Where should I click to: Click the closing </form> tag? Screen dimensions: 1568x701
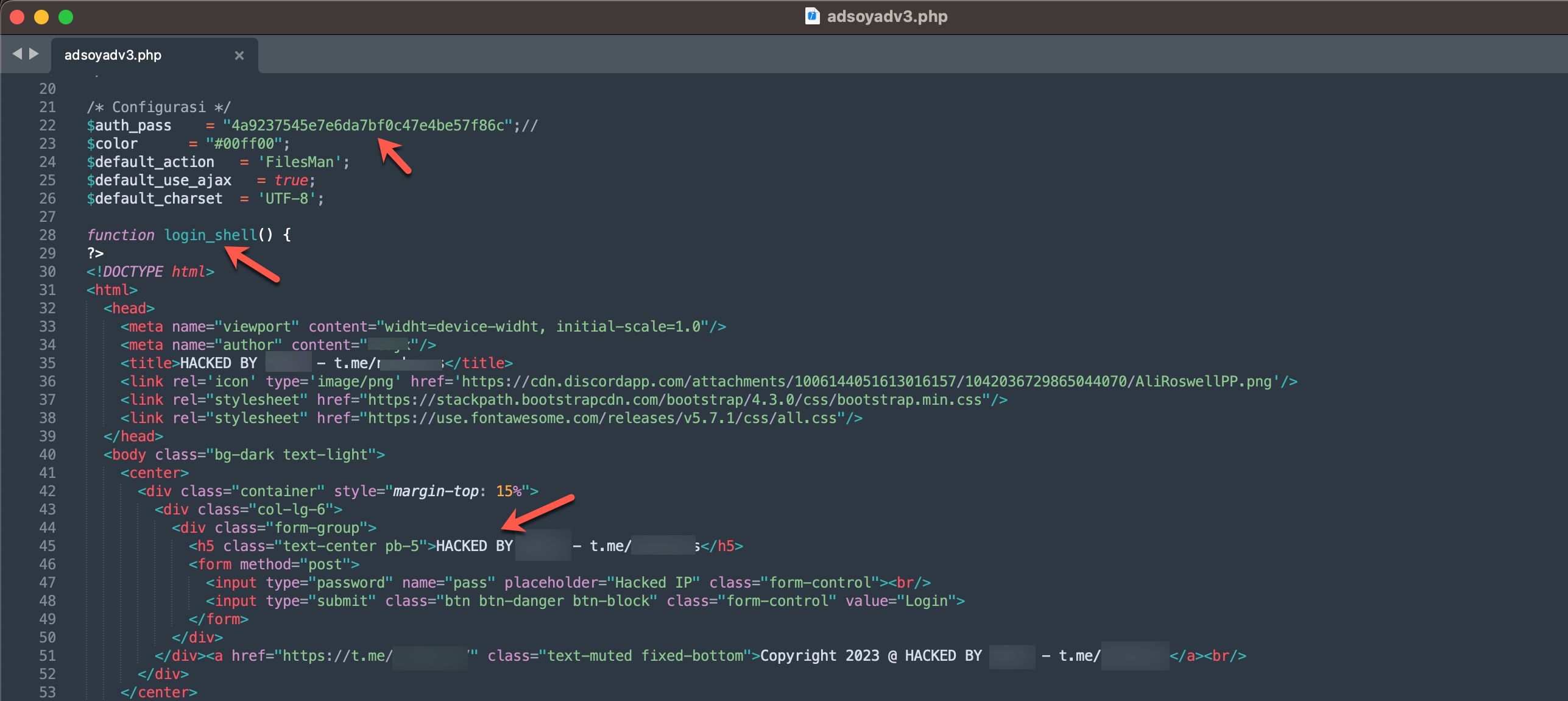[219, 619]
